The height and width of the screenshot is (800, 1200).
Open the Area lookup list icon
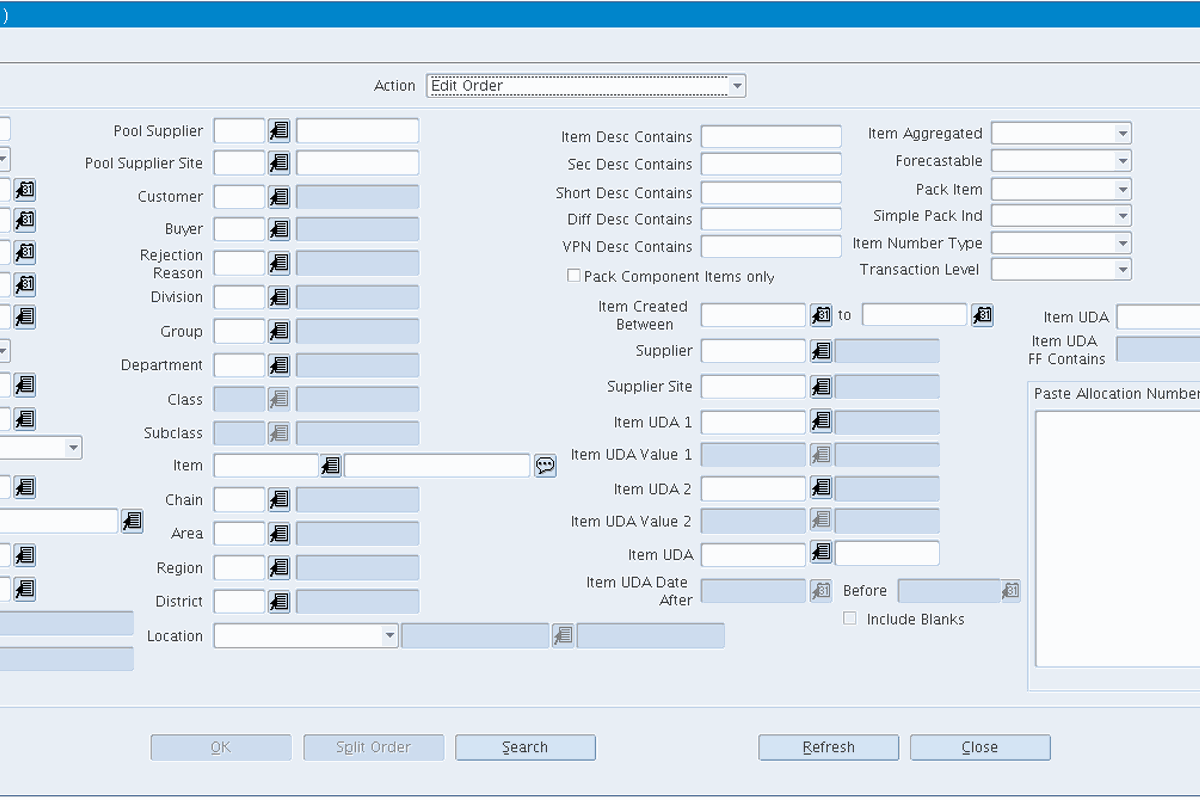(x=279, y=533)
